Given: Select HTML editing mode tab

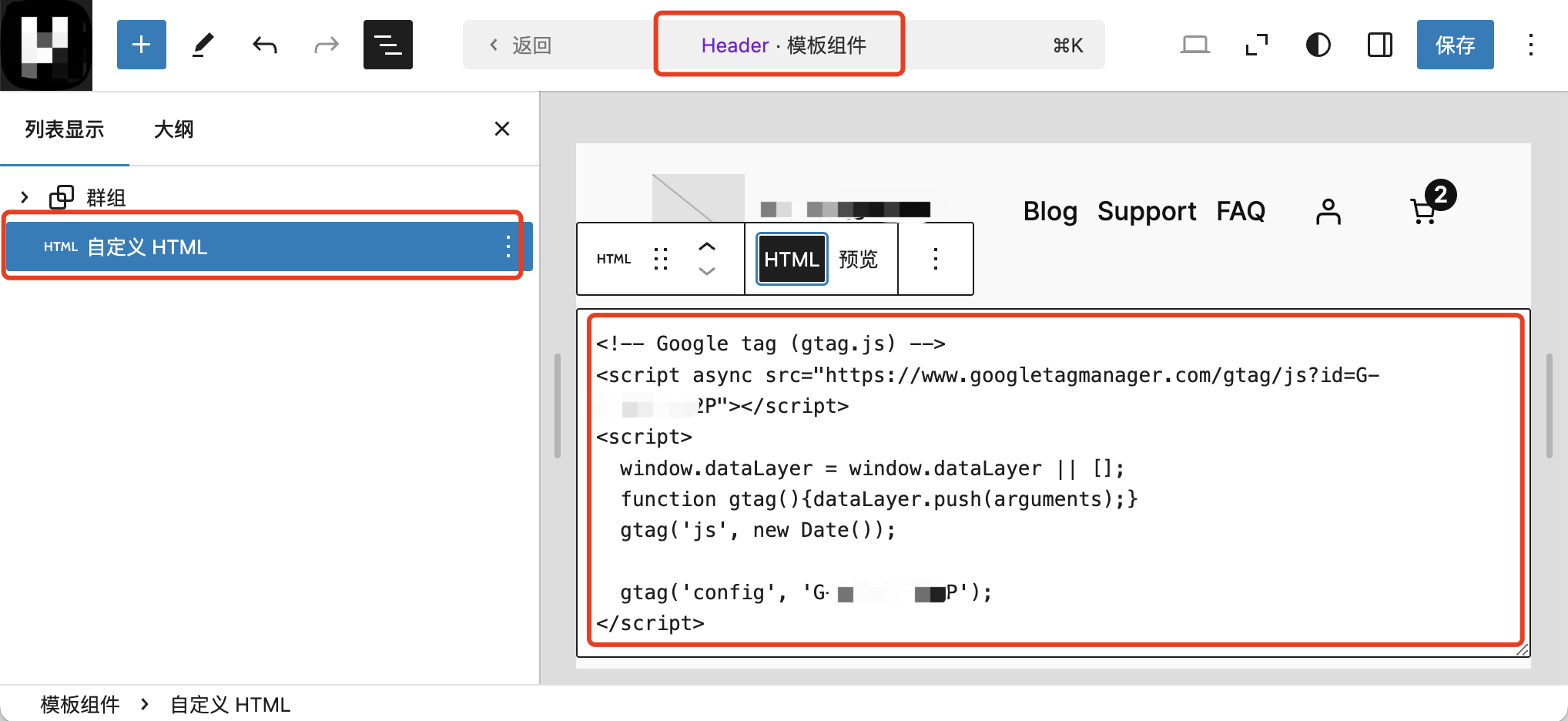Looking at the screenshot, I should 792,259.
